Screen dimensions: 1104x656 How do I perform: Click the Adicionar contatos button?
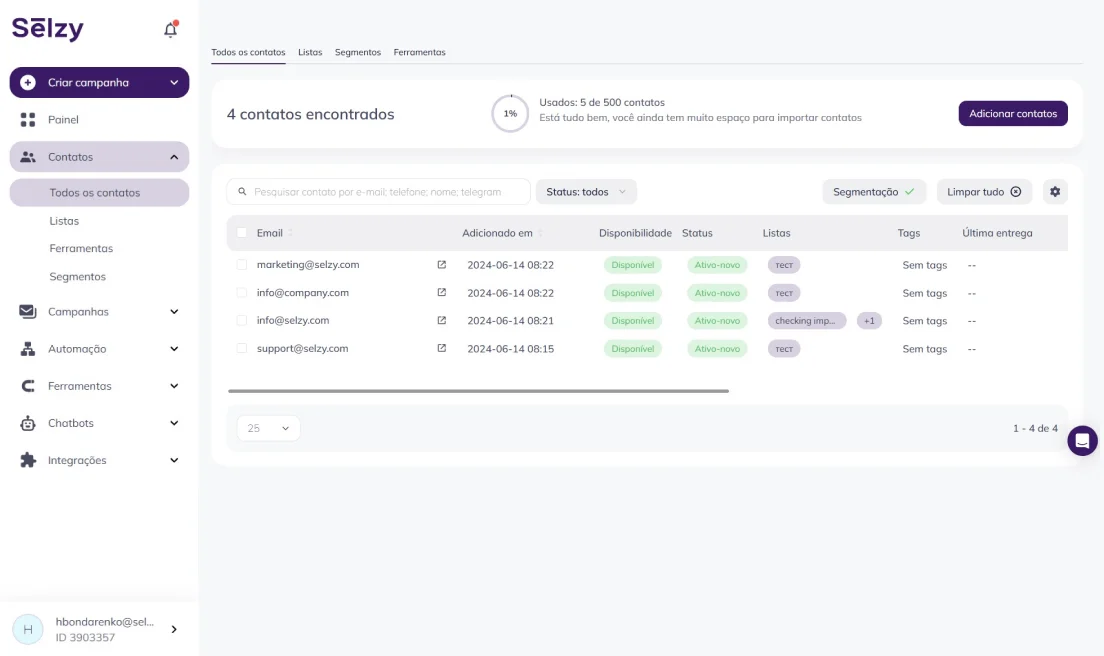pos(1012,114)
